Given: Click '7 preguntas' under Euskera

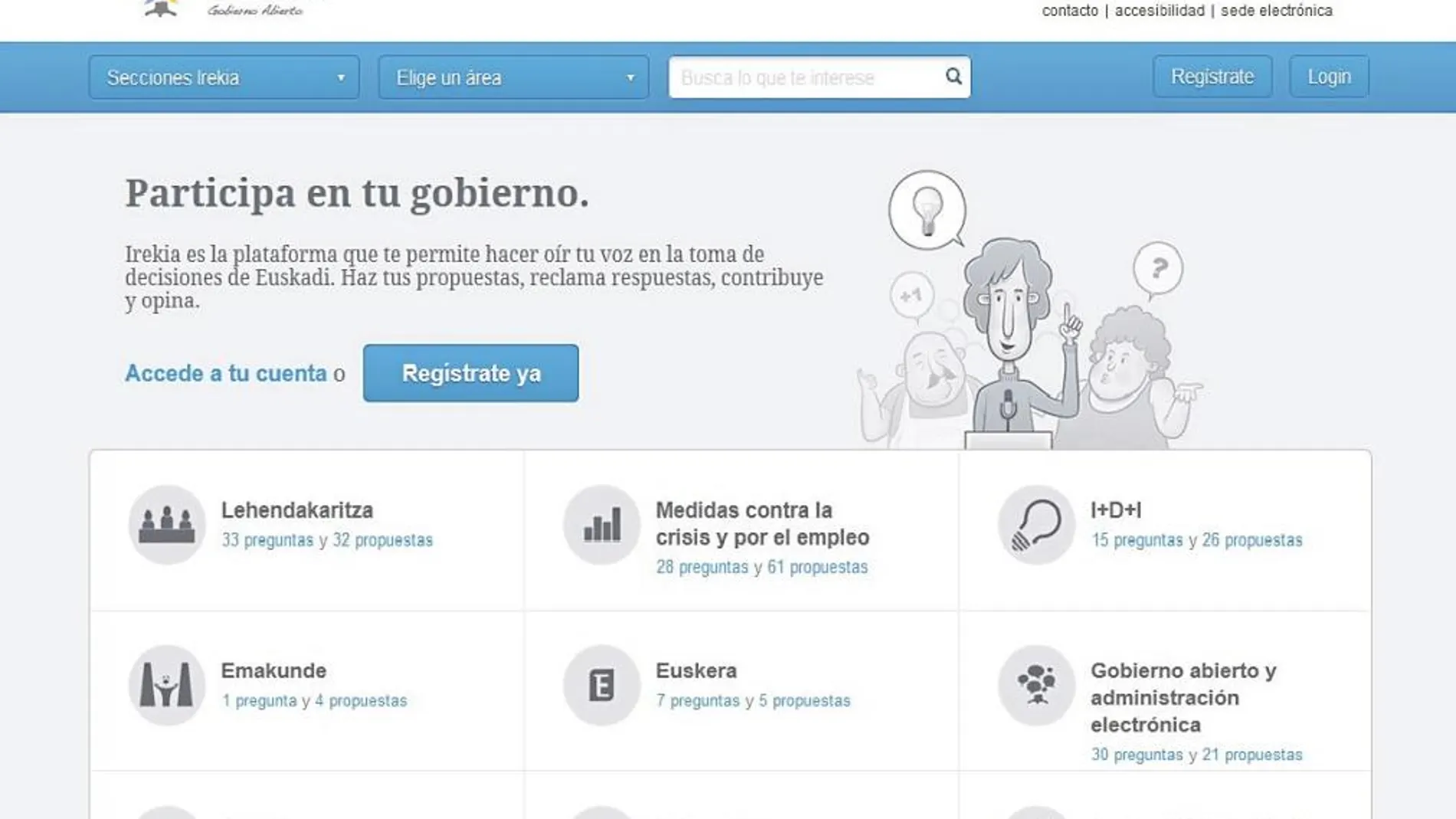Looking at the screenshot, I should click(x=697, y=700).
